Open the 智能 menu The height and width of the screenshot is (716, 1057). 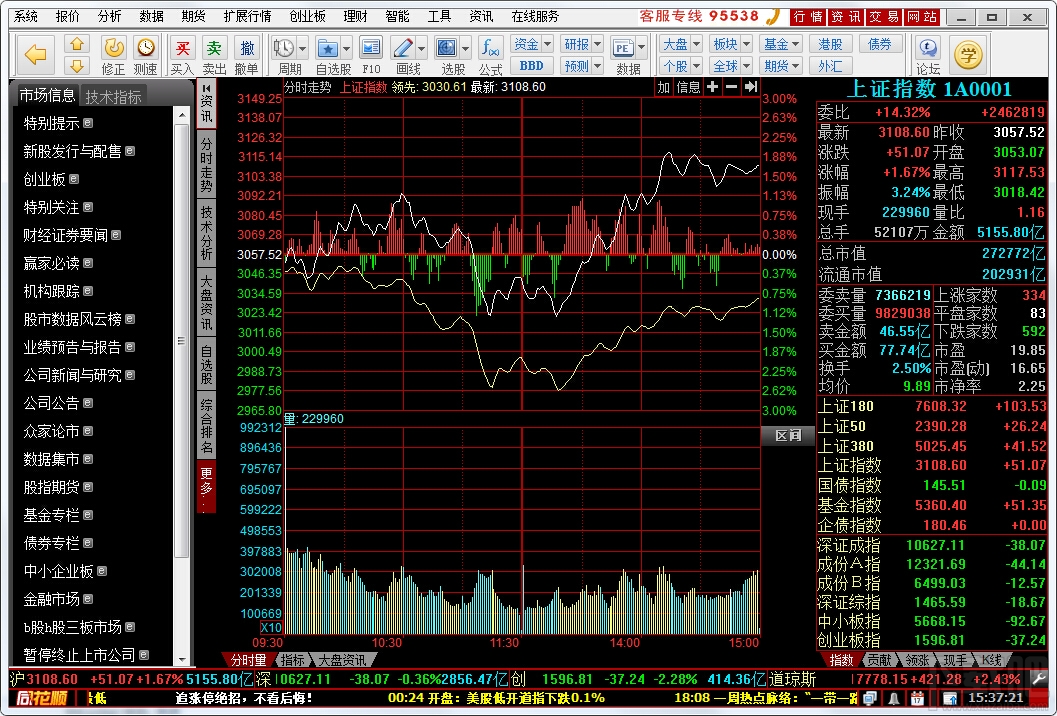coord(397,16)
